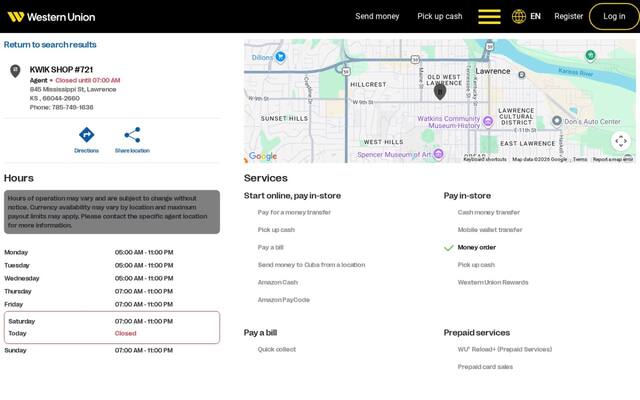The width and height of the screenshot is (640, 400).
Task: Click Return to search results link
Action: pos(50,44)
